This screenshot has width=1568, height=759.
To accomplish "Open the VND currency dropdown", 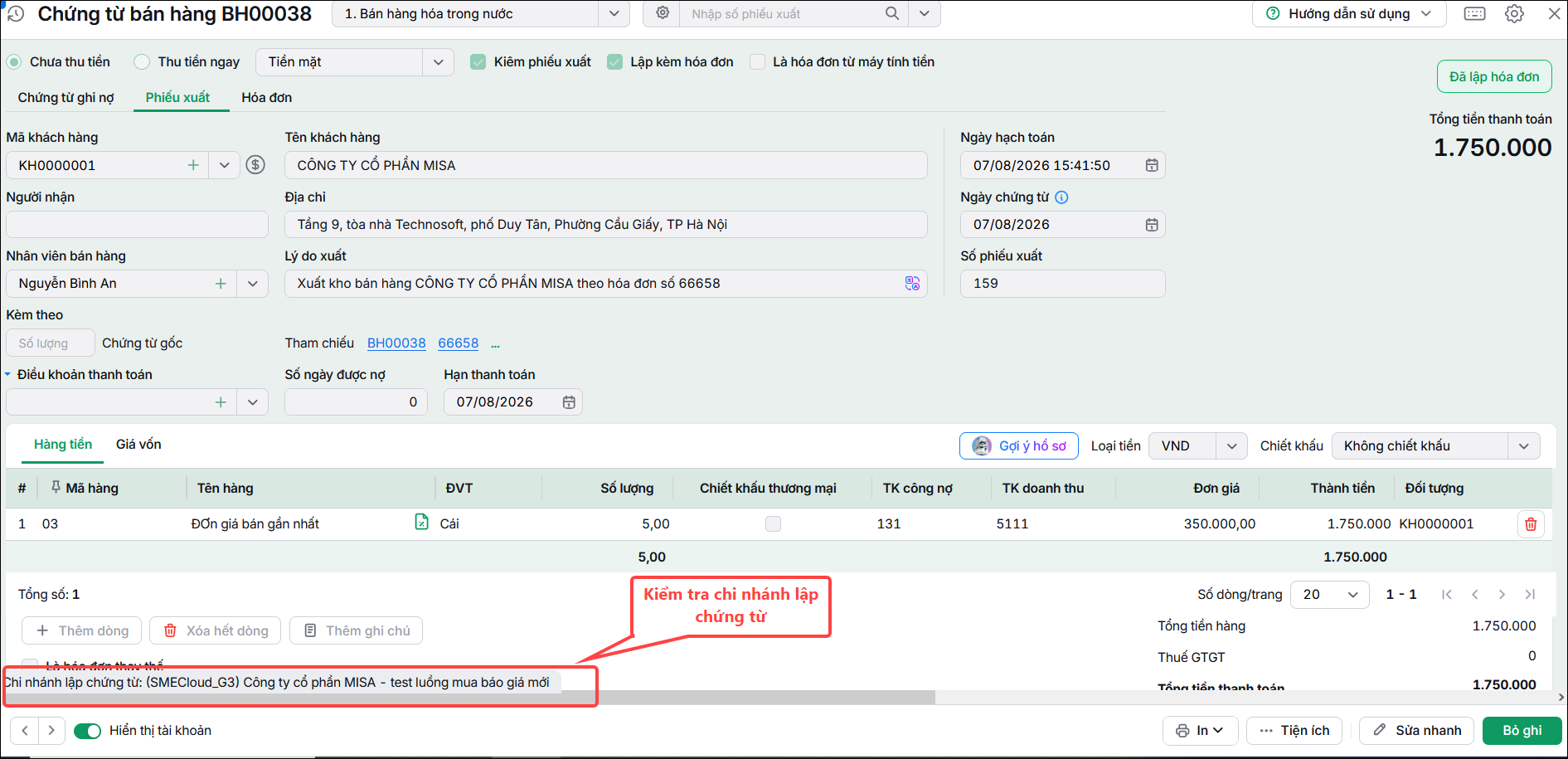I will tap(1231, 446).
